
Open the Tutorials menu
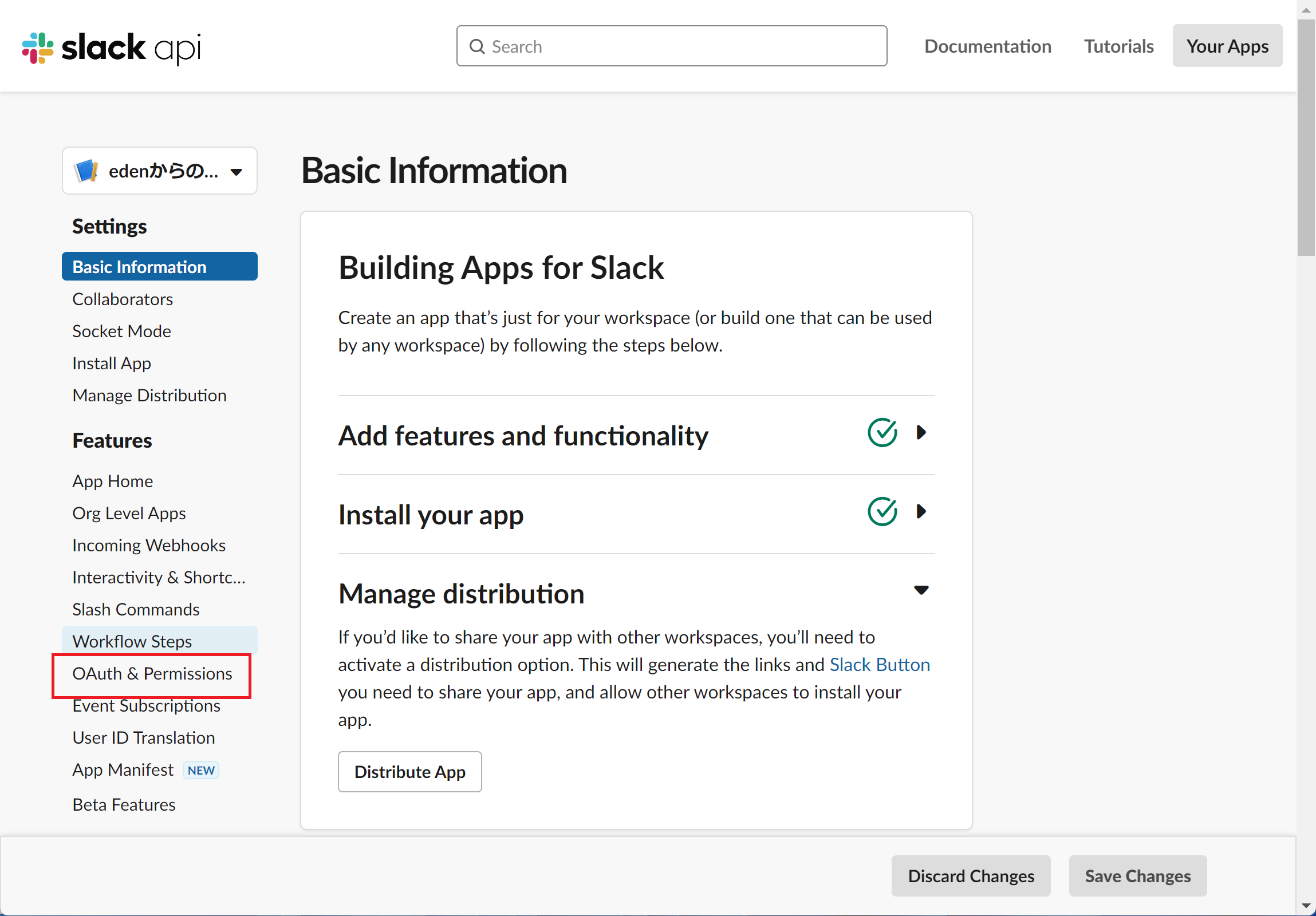(x=1119, y=46)
